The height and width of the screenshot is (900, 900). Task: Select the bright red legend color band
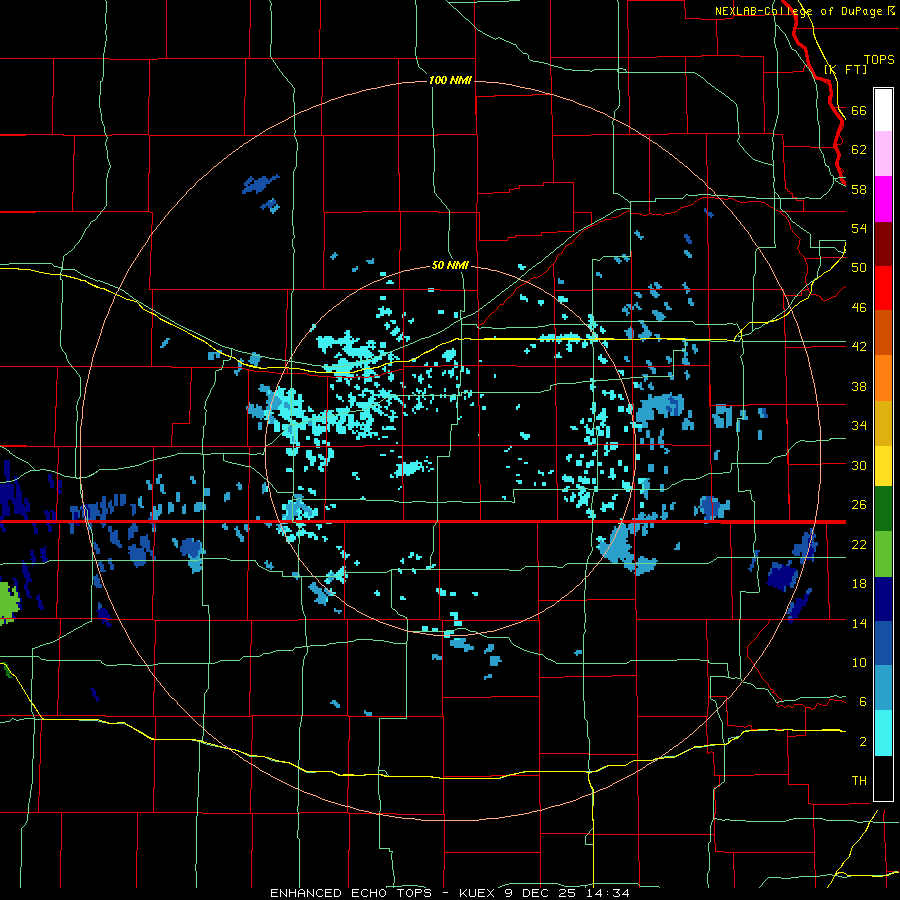click(883, 288)
